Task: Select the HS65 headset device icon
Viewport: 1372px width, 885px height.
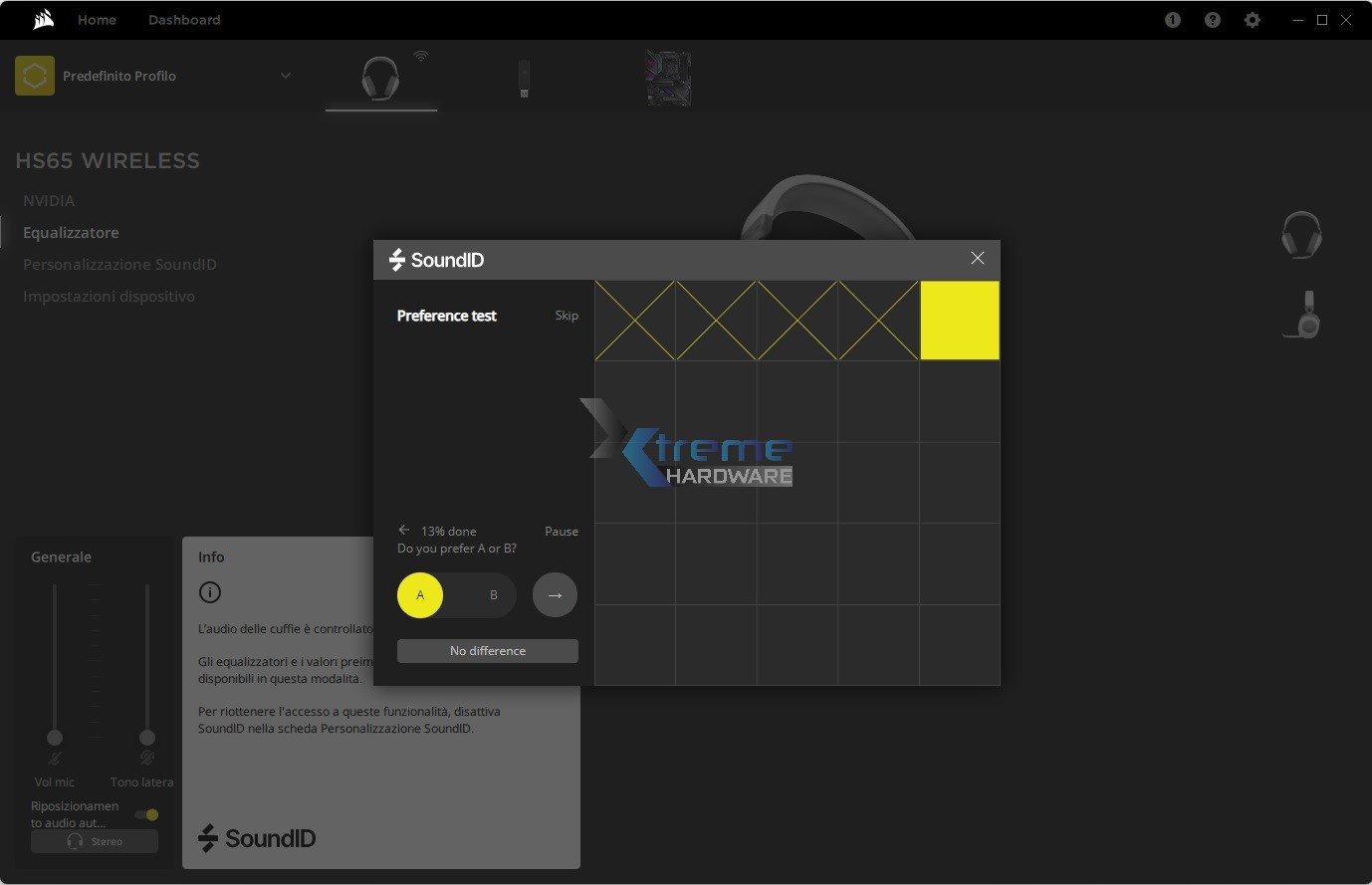Action: tap(380, 79)
